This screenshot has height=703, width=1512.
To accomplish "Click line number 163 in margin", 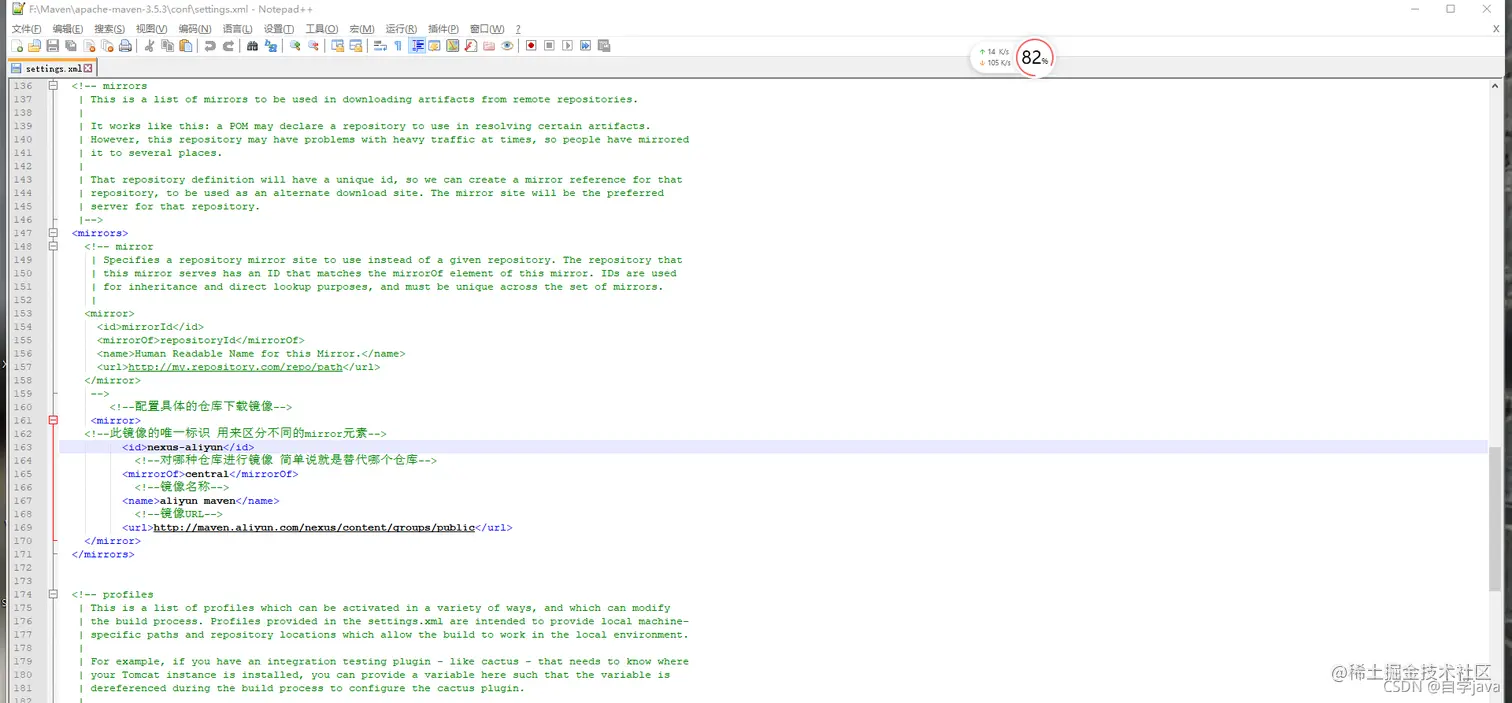I will [x=22, y=447].
